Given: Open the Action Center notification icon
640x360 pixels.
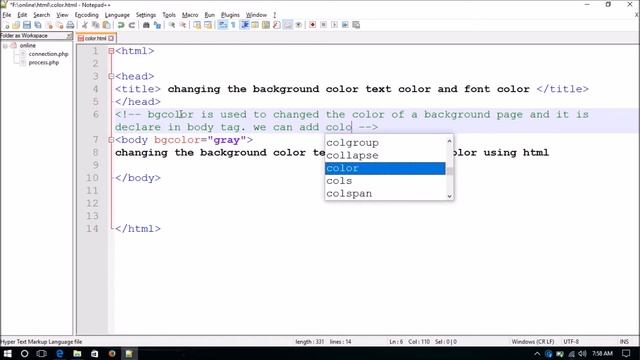Looking at the screenshot, I should coord(626,353).
